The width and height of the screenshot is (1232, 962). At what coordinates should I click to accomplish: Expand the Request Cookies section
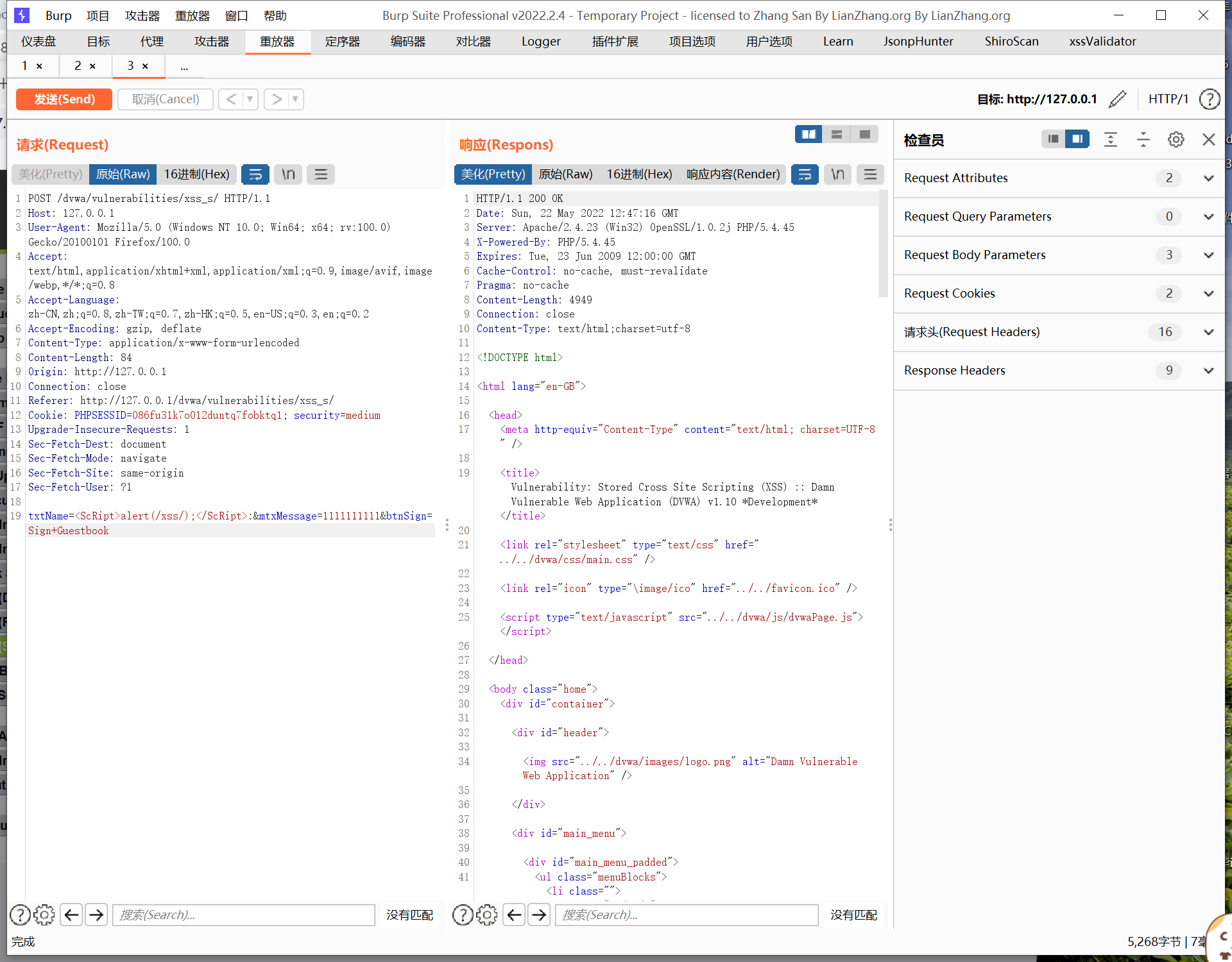1207,293
